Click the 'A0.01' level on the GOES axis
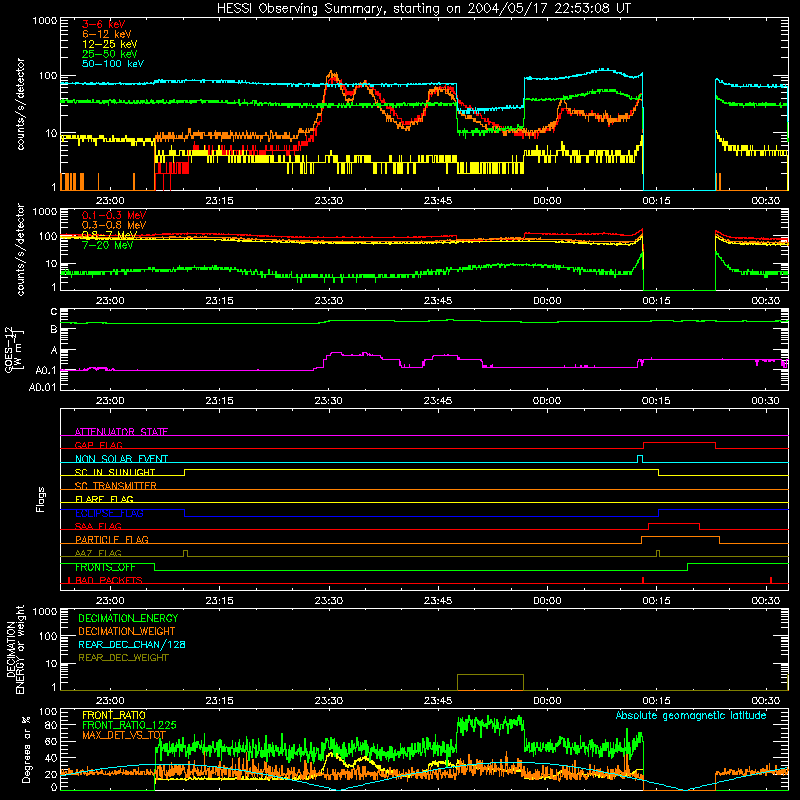 pyautogui.click(x=43, y=387)
